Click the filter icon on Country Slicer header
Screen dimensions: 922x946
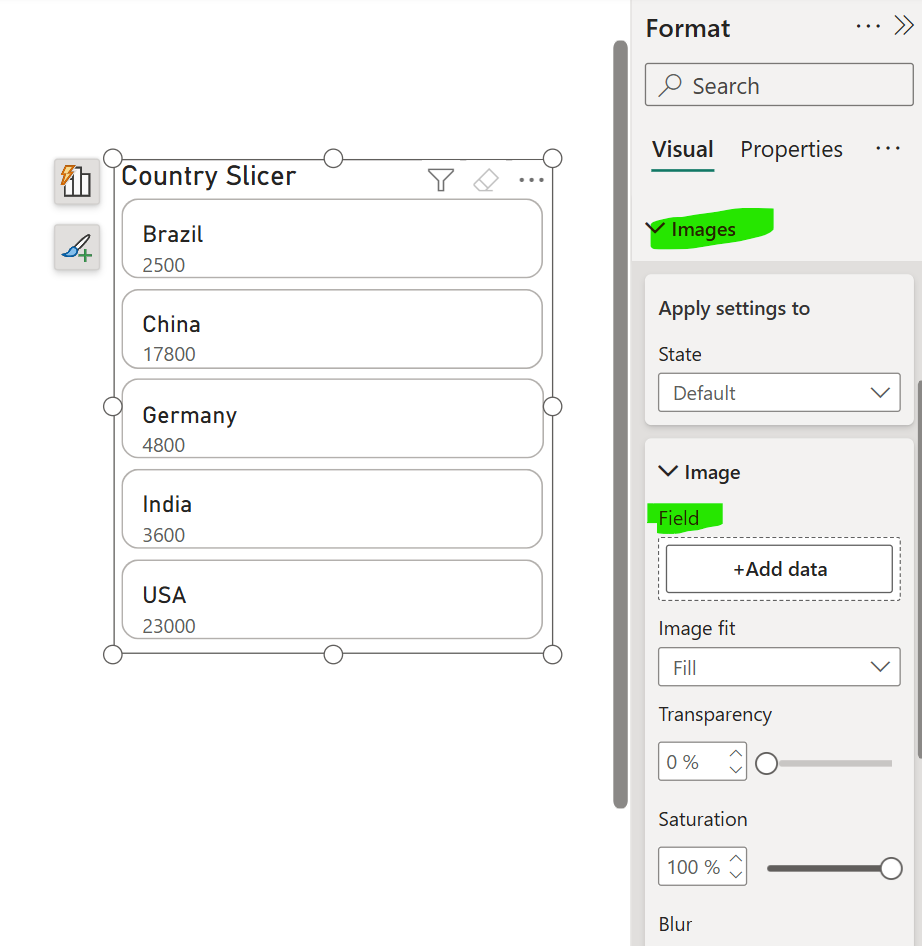tap(440, 180)
